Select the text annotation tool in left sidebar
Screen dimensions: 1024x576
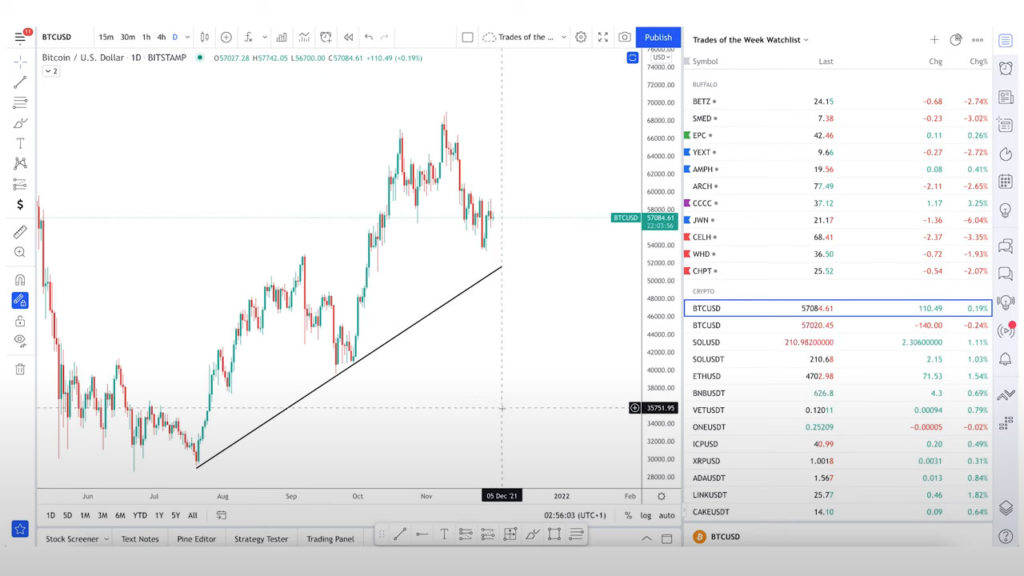point(20,143)
